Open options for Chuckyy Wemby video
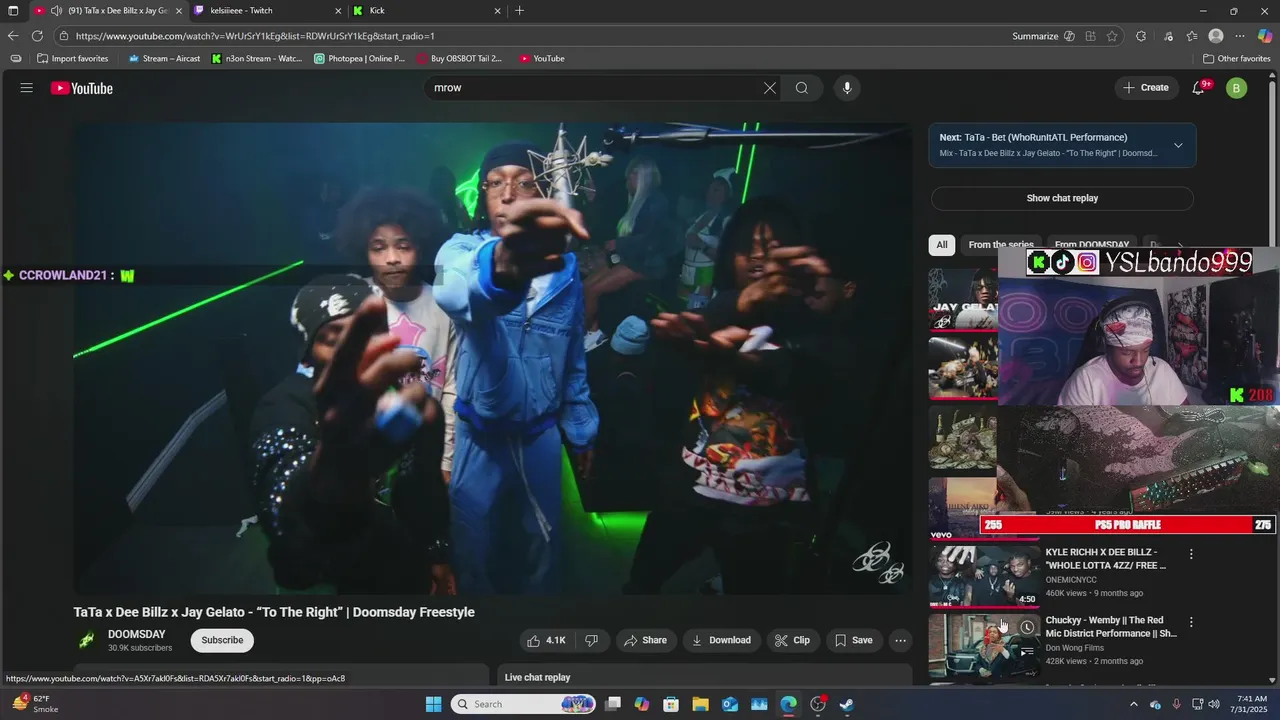The image size is (1280, 720). (x=1191, y=621)
